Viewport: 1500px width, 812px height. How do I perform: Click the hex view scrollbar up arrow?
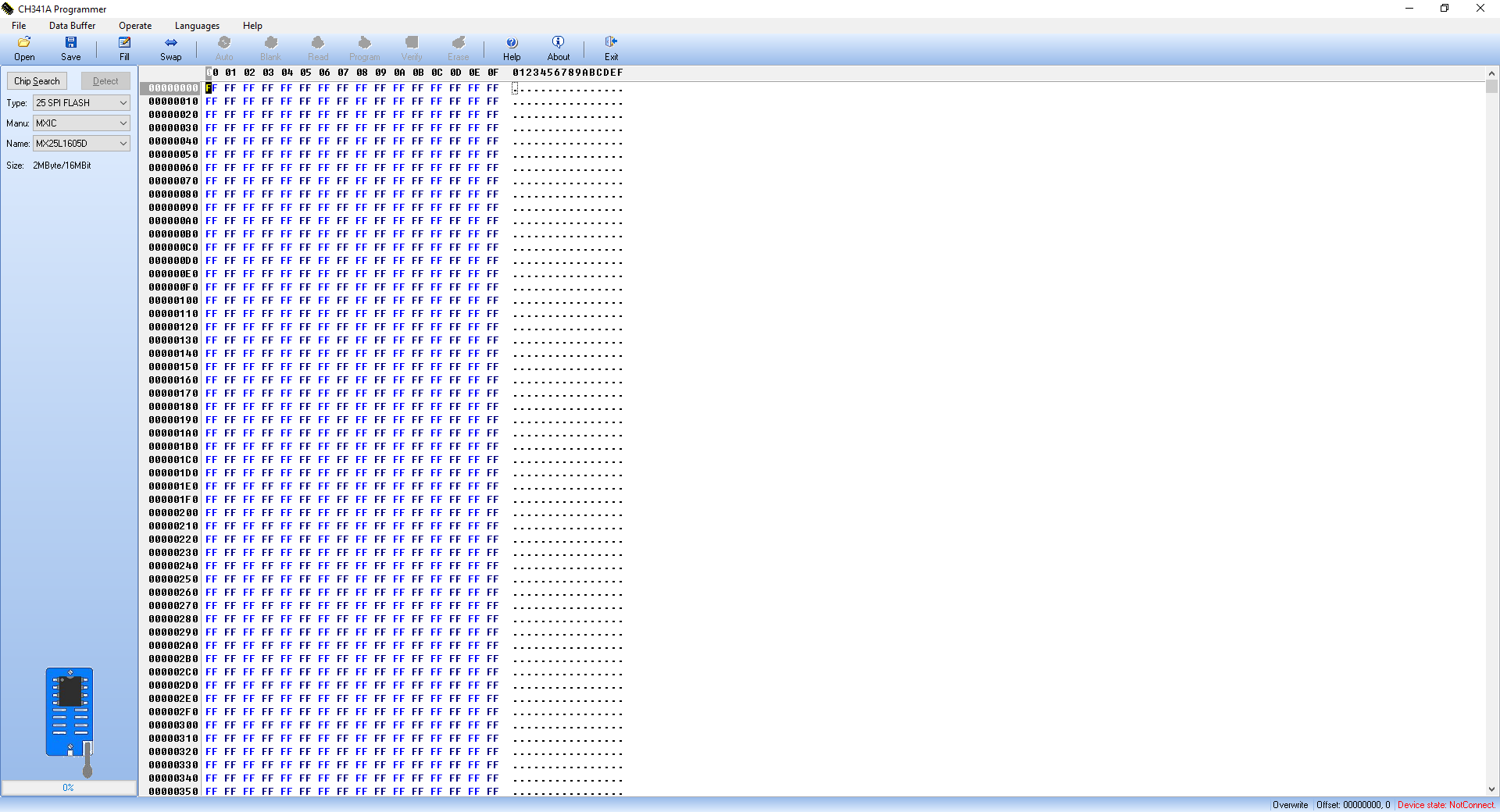pyautogui.click(x=1492, y=73)
